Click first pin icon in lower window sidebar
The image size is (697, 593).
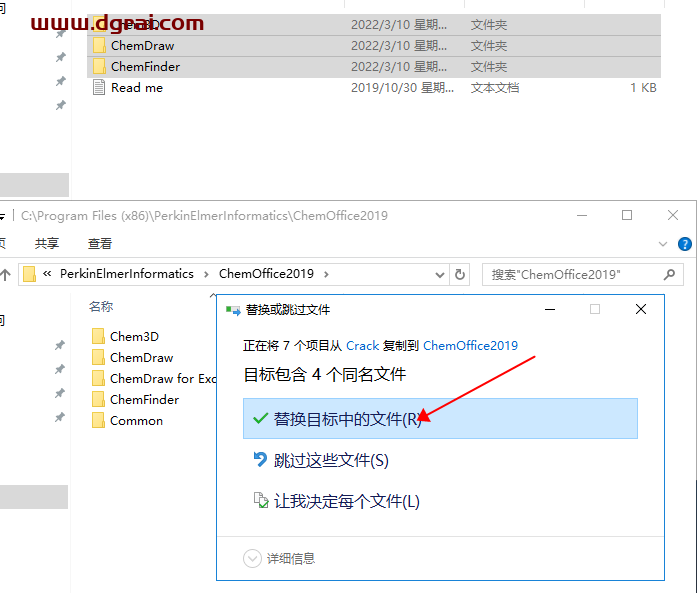click(60, 345)
